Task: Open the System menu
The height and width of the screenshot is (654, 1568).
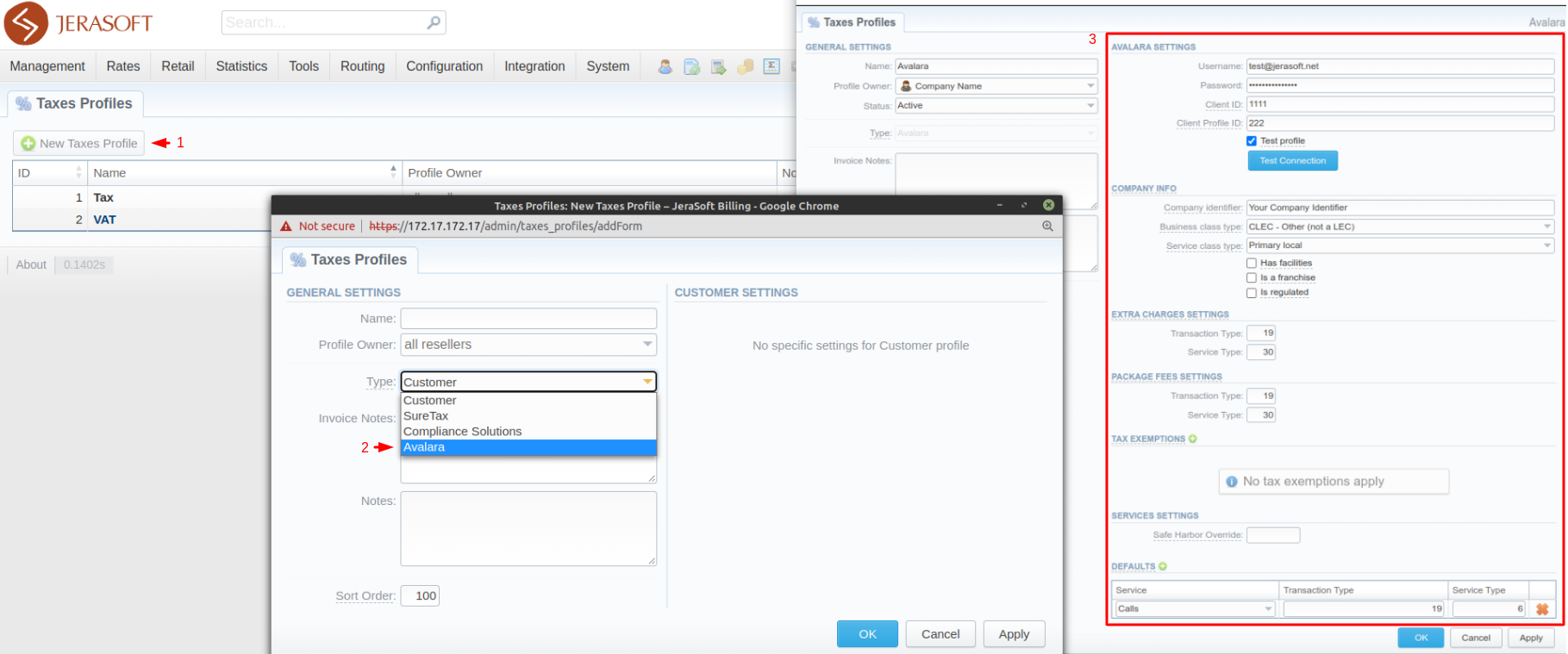Action: (608, 66)
